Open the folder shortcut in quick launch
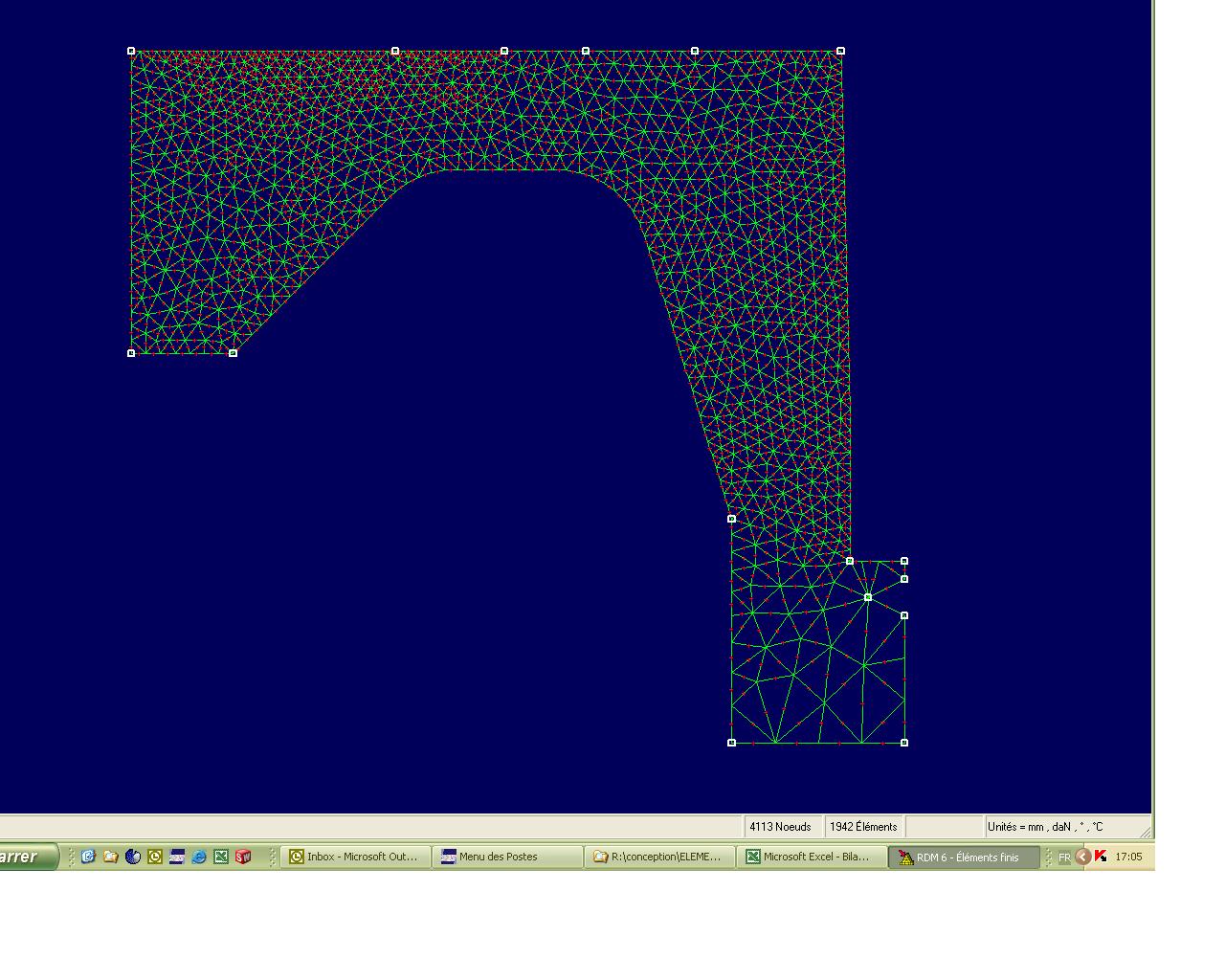 [x=111, y=857]
